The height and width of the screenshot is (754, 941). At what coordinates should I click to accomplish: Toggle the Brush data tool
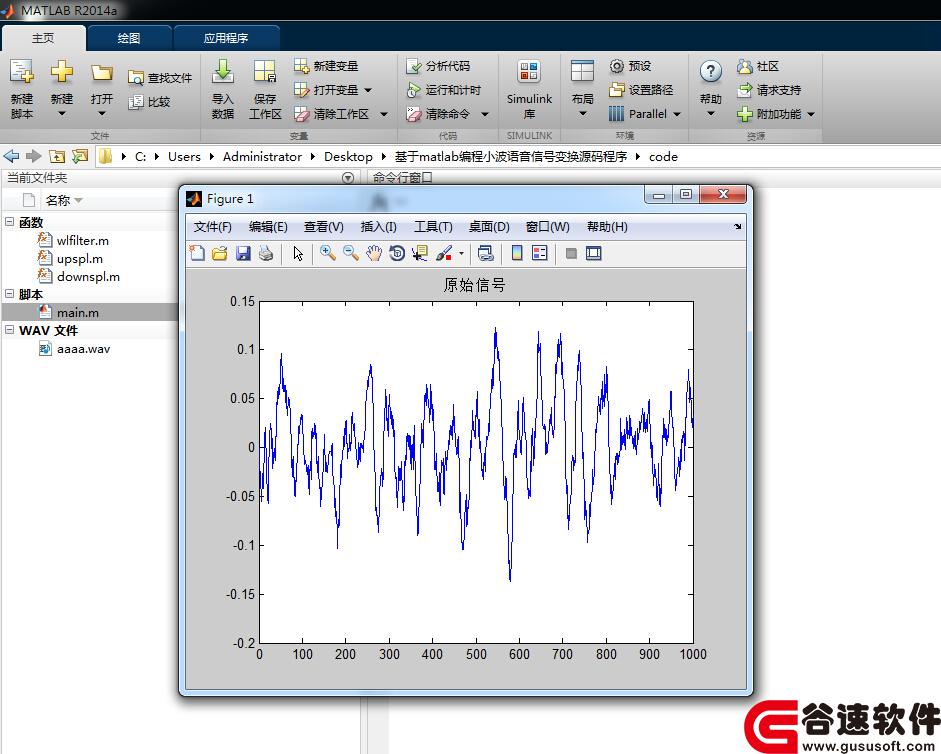pyautogui.click(x=443, y=253)
